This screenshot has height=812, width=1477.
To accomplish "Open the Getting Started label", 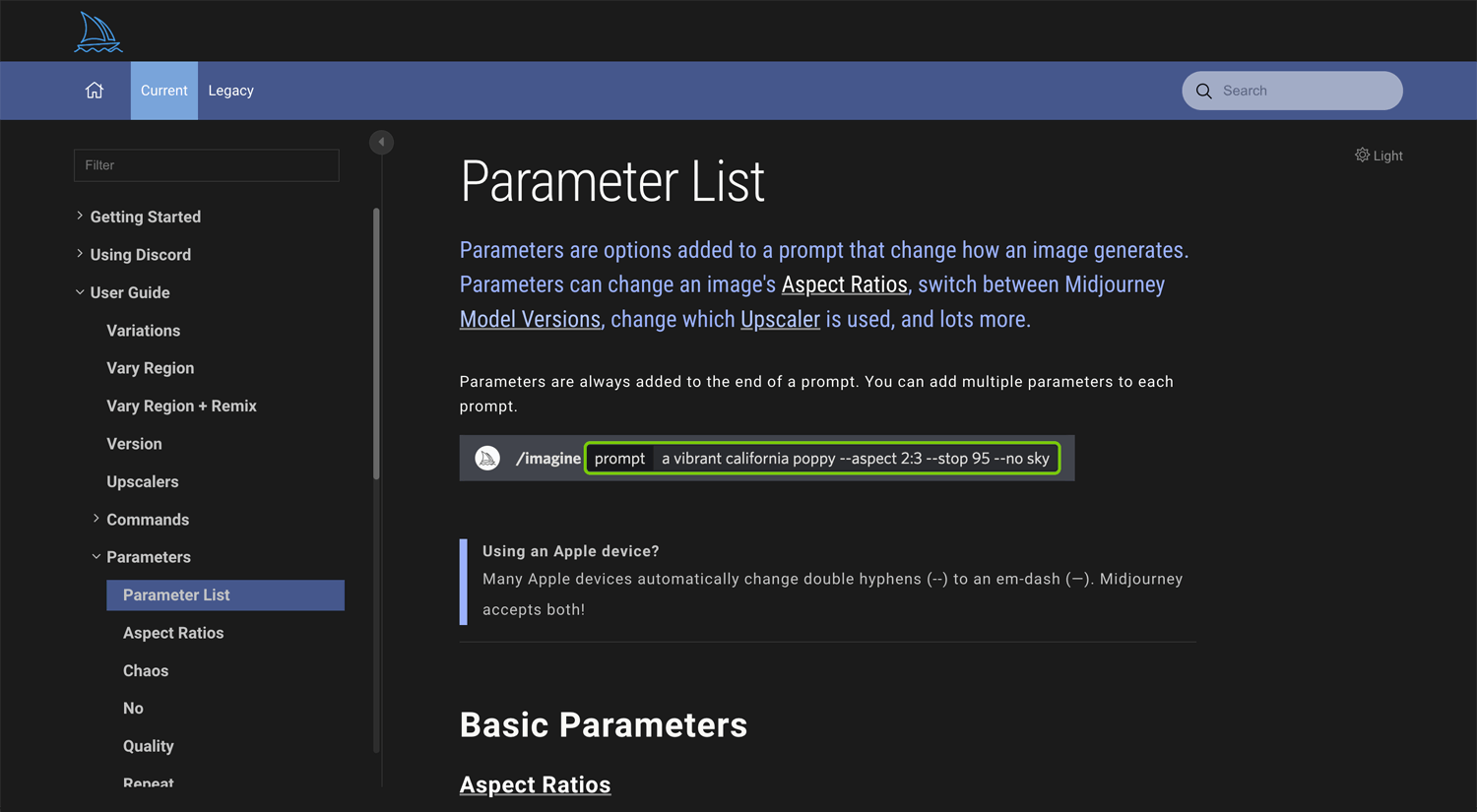I will [x=146, y=217].
